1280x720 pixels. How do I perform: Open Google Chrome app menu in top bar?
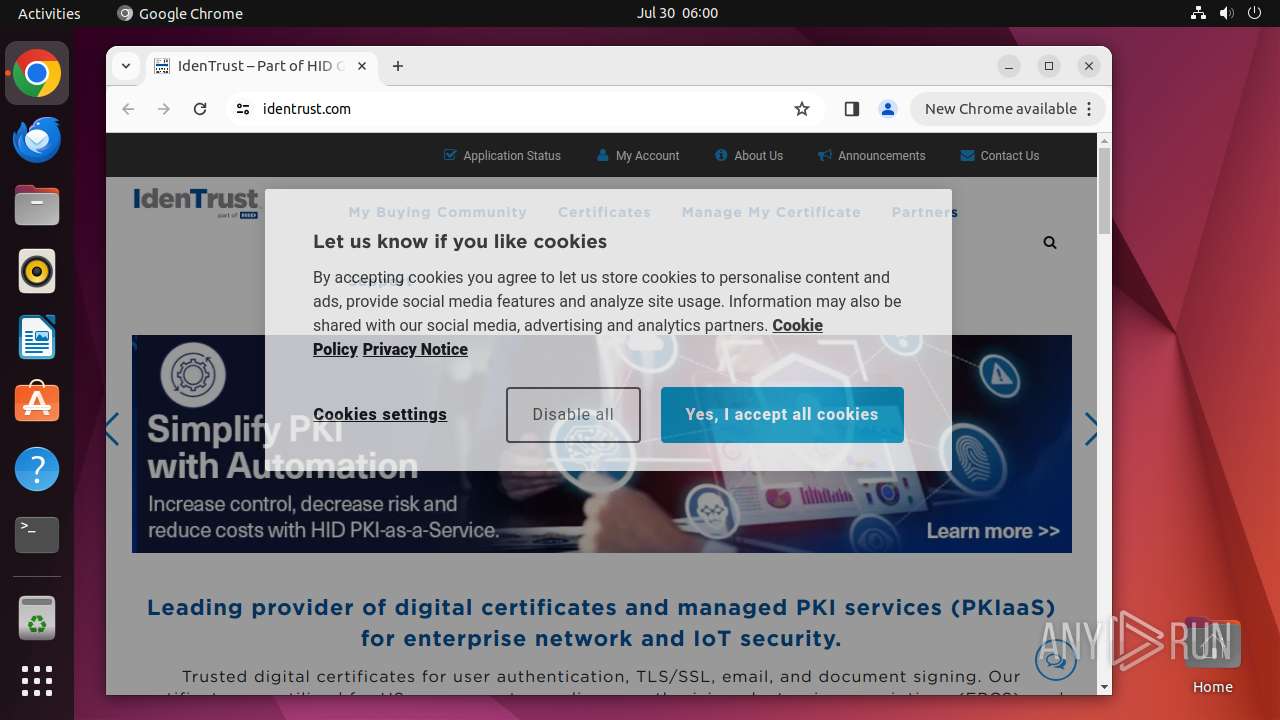180,13
